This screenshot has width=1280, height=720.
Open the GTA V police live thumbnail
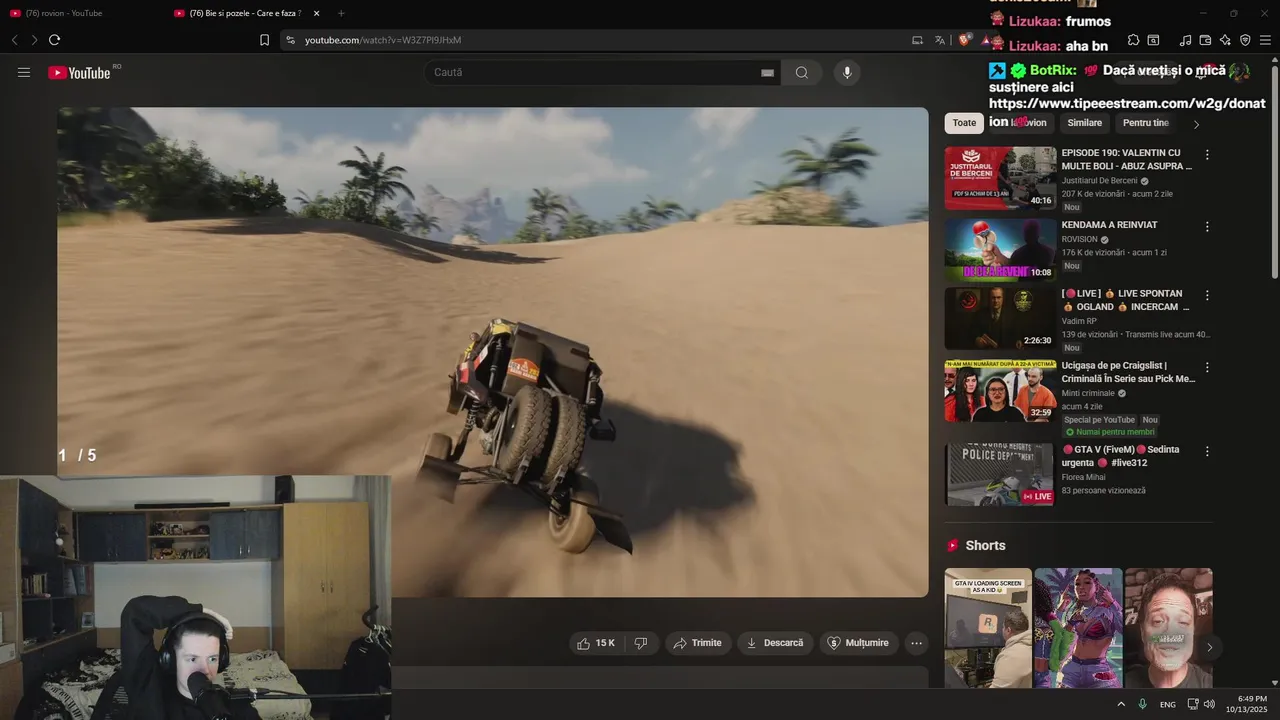[1000, 475]
